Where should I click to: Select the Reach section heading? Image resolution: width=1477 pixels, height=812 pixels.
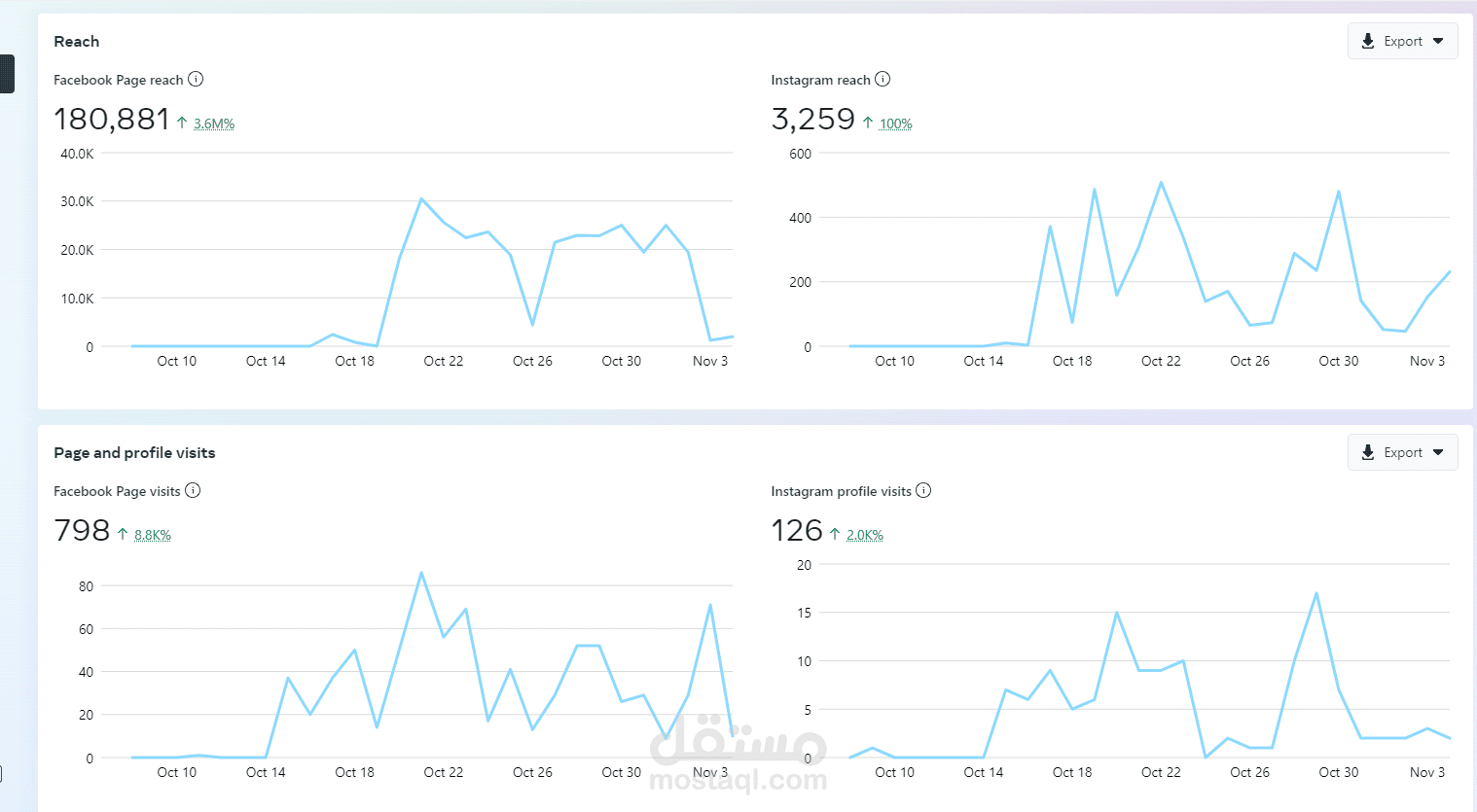click(77, 41)
